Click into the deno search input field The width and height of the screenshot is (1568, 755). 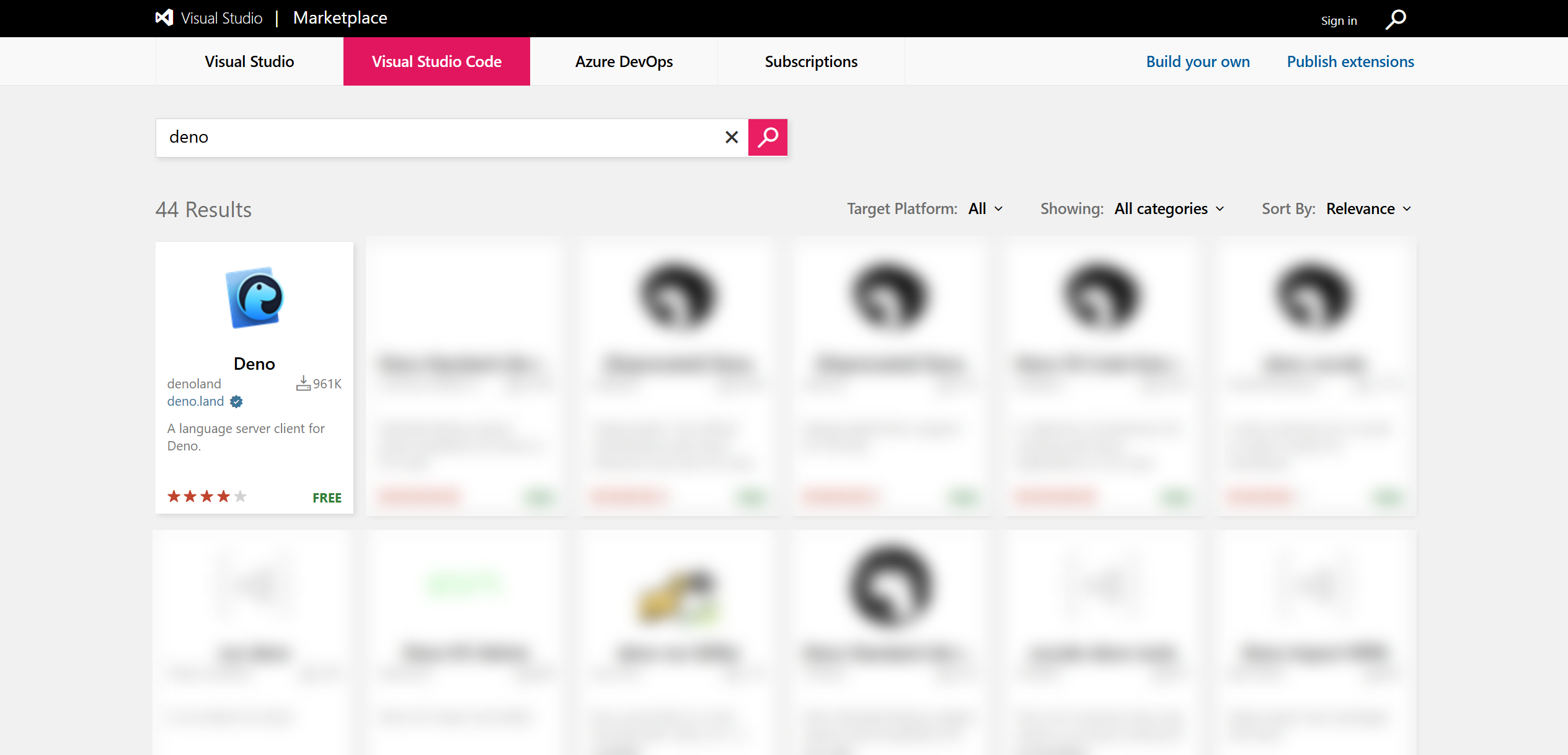click(x=434, y=137)
